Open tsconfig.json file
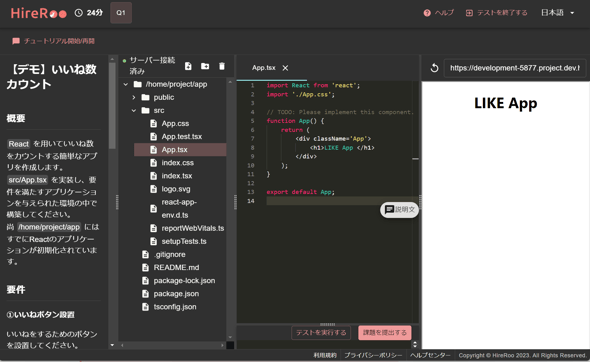Viewport: 590px width, 362px height. [x=175, y=307]
